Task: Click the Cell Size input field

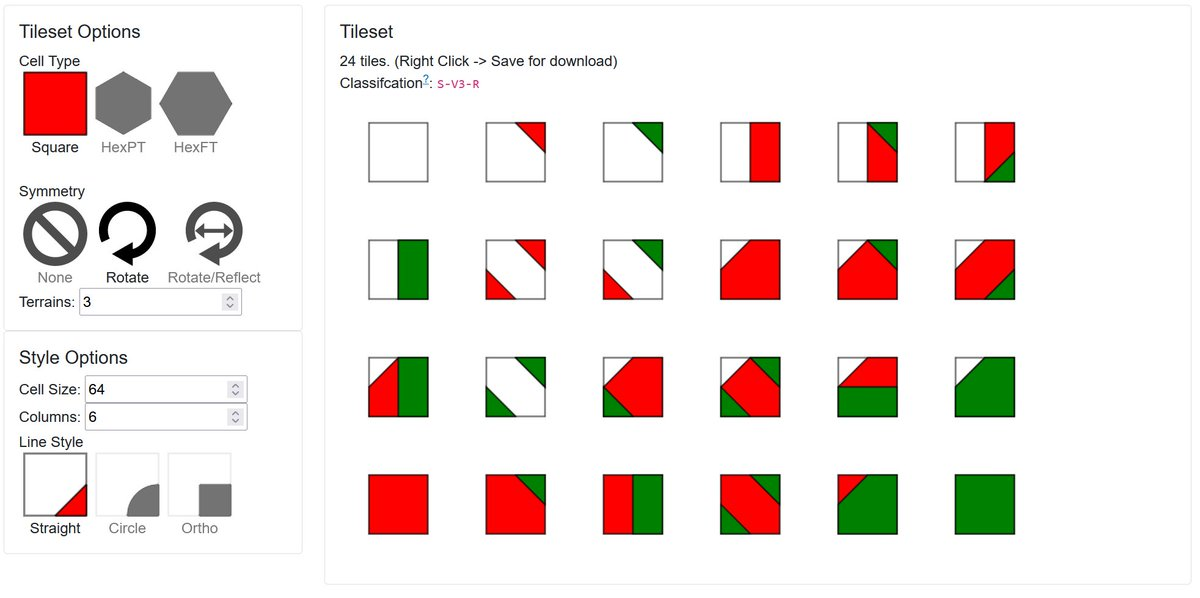Action: tap(155, 389)
